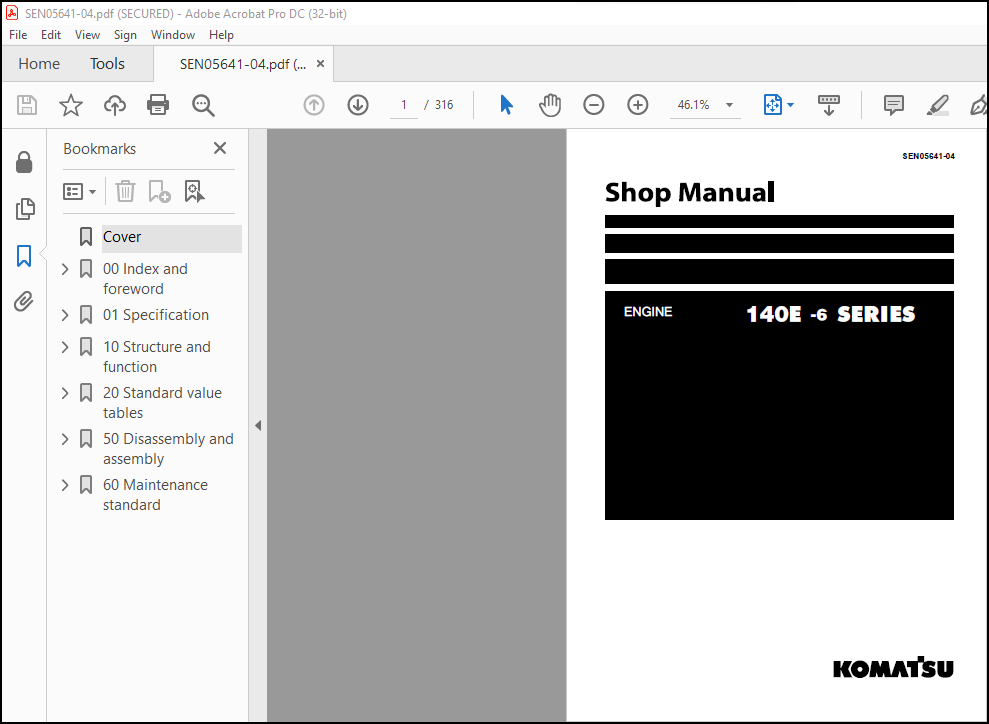Open the find text magnifier icon
This screenshot has width=989, height=724.
(x=203, y=105)
